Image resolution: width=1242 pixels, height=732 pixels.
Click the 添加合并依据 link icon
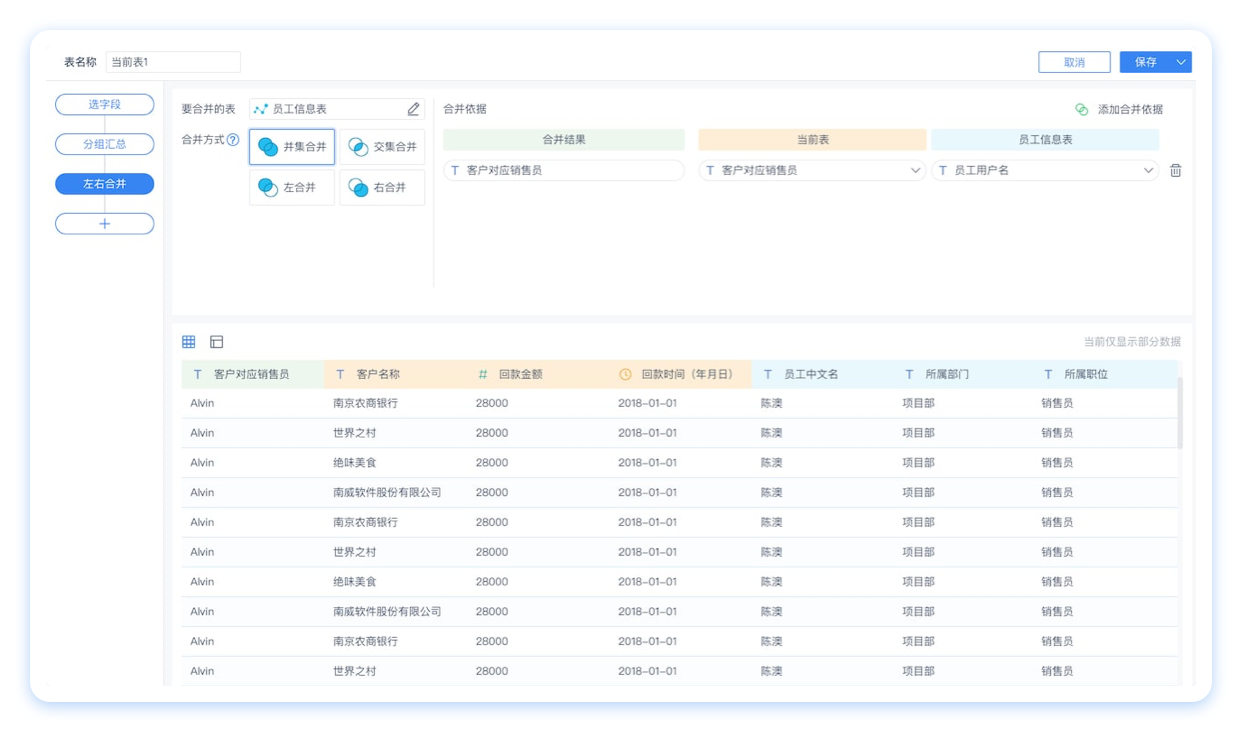tap(1081, 110)
